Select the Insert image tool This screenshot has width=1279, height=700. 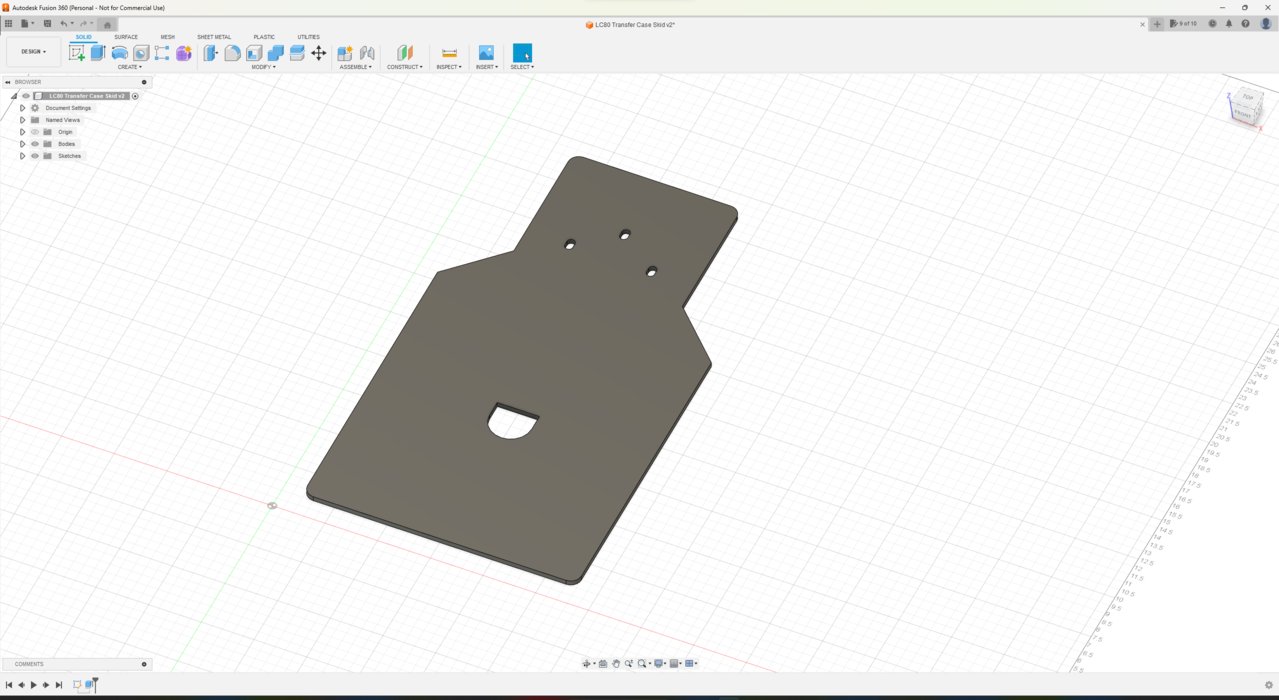486,53
